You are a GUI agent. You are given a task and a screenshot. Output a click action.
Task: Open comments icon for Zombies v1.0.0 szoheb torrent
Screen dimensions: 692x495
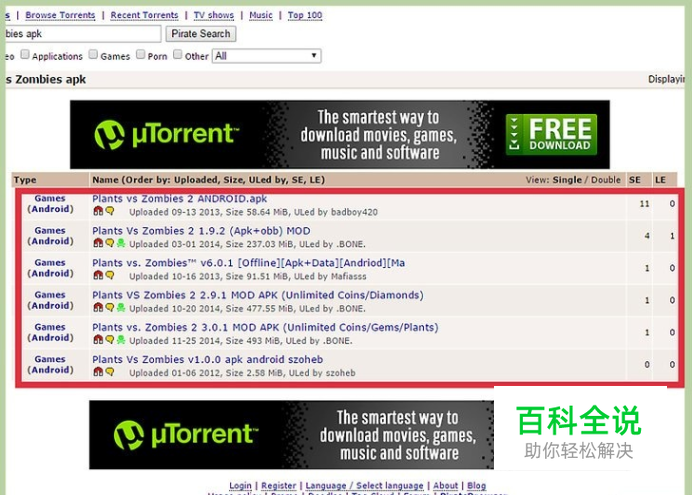(109, 372)
